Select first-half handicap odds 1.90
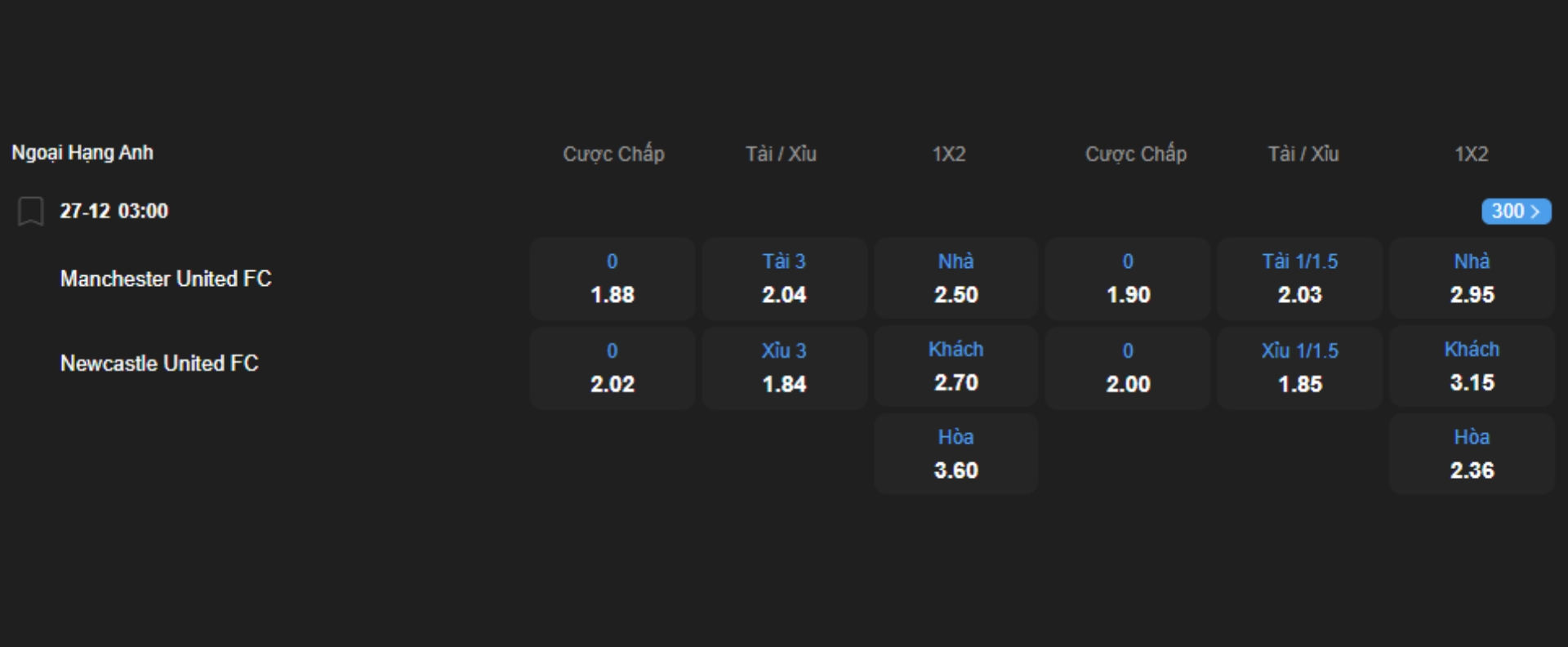 1128,279
